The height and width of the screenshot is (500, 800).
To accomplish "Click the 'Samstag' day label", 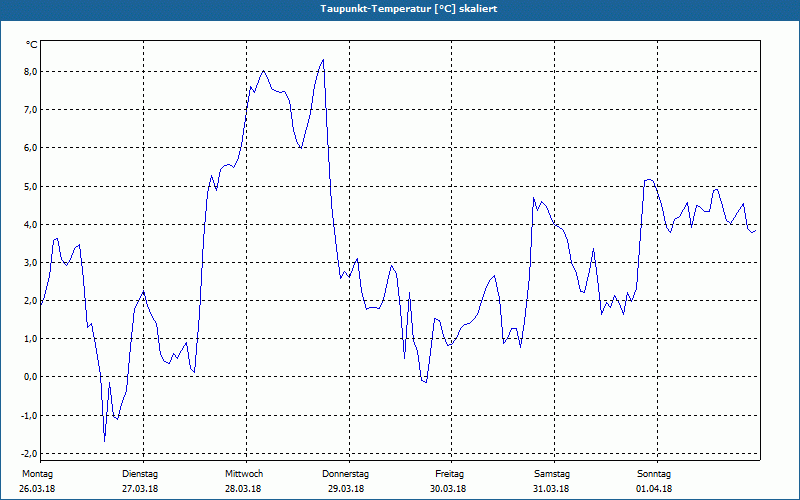I will click(552, 474).
